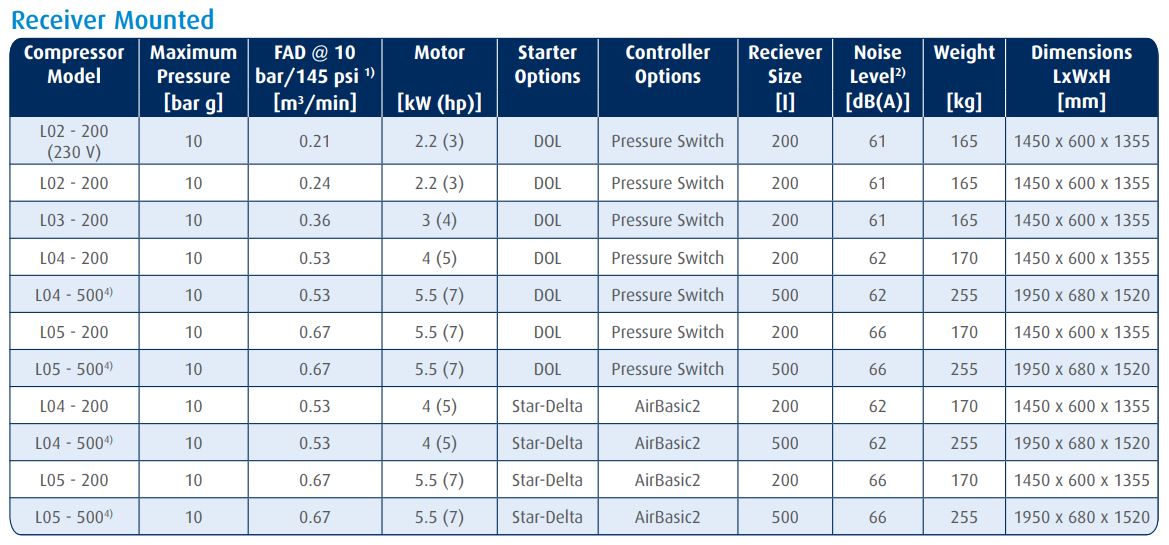Select the Starter Options column header
Screen dimensions: 1169x545
click(x=547, y=77)
